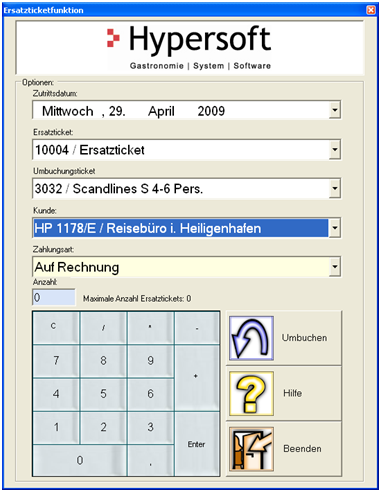Tap the minus key on keypad
This screenshot has width=379, height=490.
coord(197,328)
